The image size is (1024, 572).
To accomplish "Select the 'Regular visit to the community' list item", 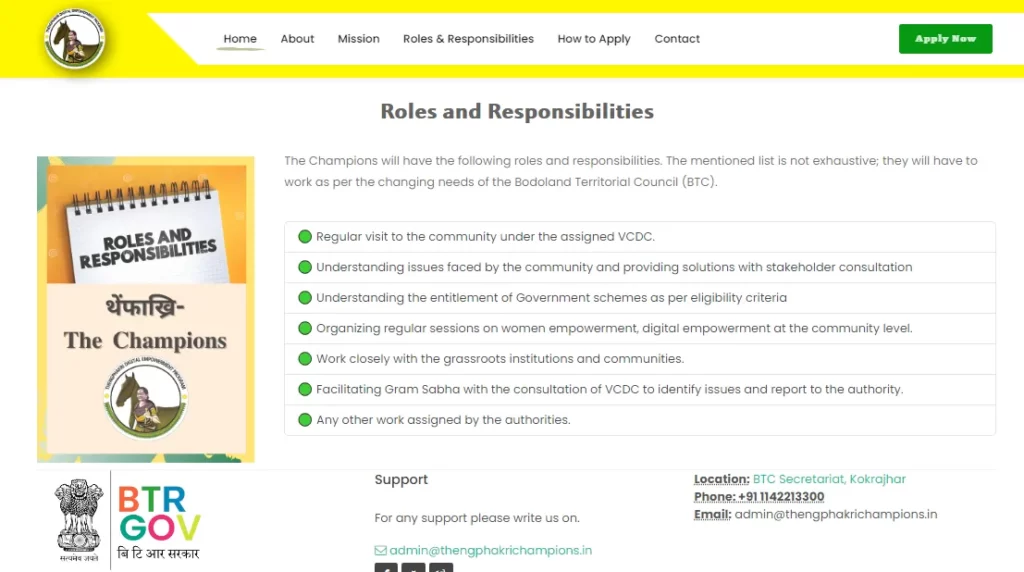I will coord(640,236).
